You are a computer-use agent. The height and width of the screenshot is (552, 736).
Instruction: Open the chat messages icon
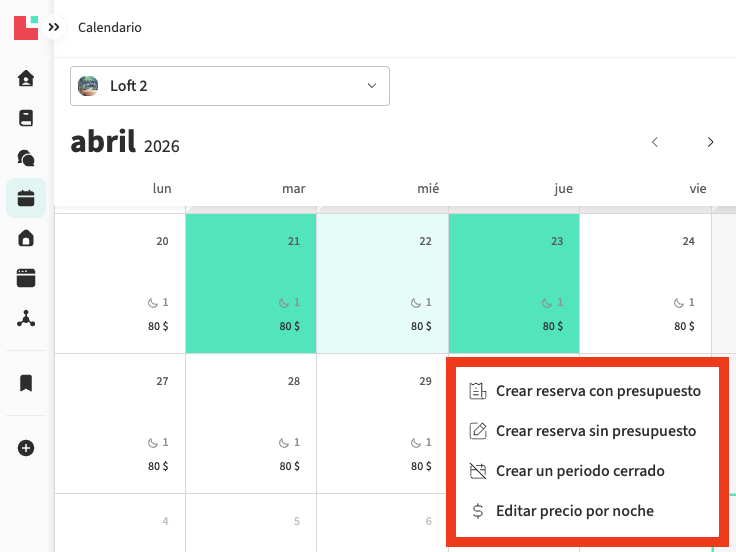pyautogui.click(x=26, y=158)
